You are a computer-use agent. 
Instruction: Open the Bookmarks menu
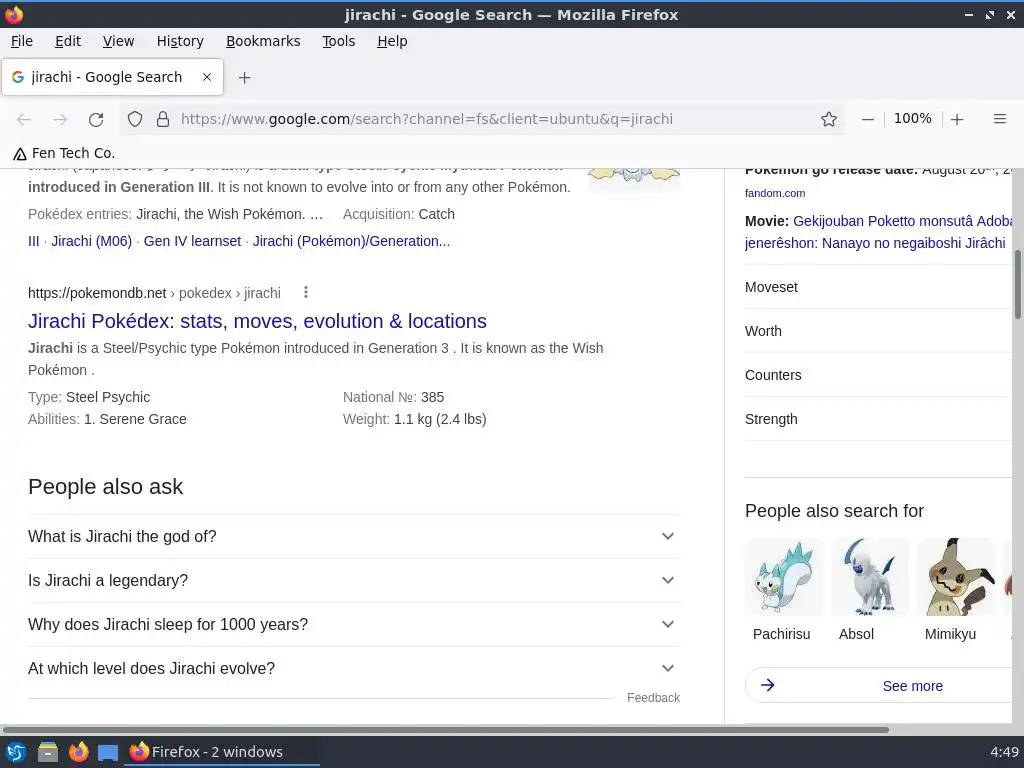pyautogui.click(x=263, y=41)
